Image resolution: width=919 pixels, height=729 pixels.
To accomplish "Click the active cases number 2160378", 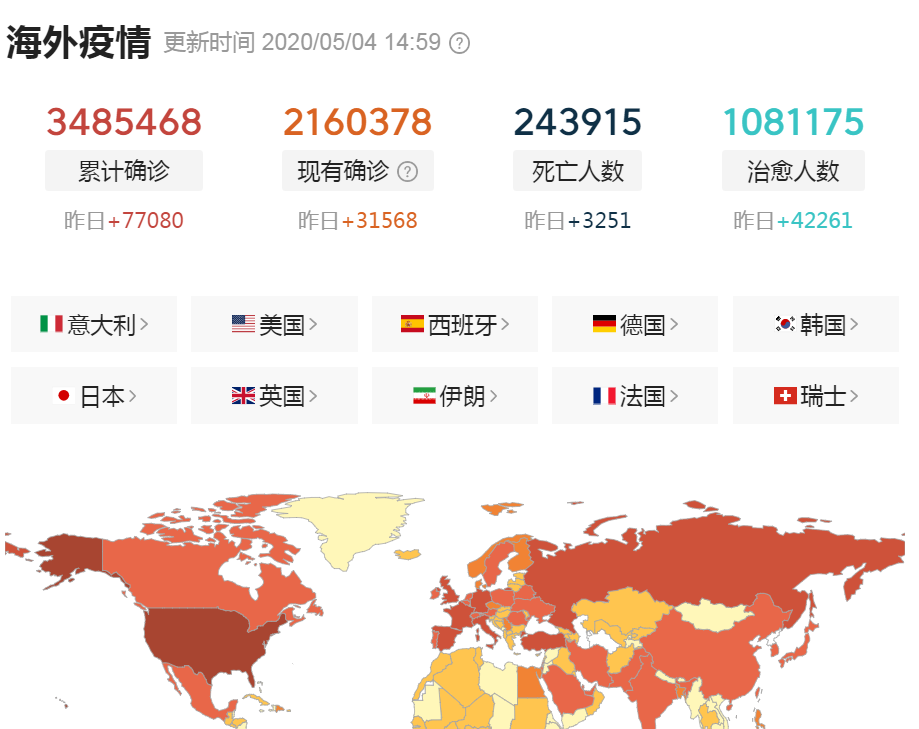I will click(x=358, y=122).
